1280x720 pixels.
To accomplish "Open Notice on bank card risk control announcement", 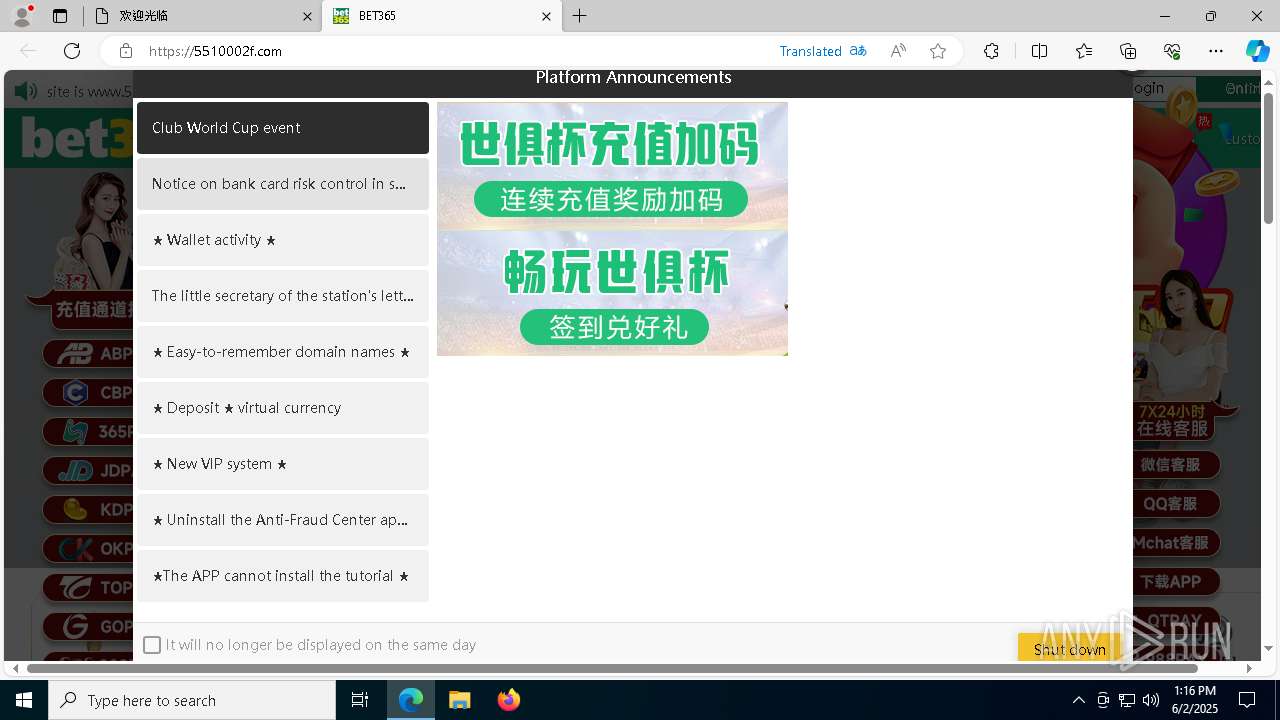I will (x=283, y=184).
